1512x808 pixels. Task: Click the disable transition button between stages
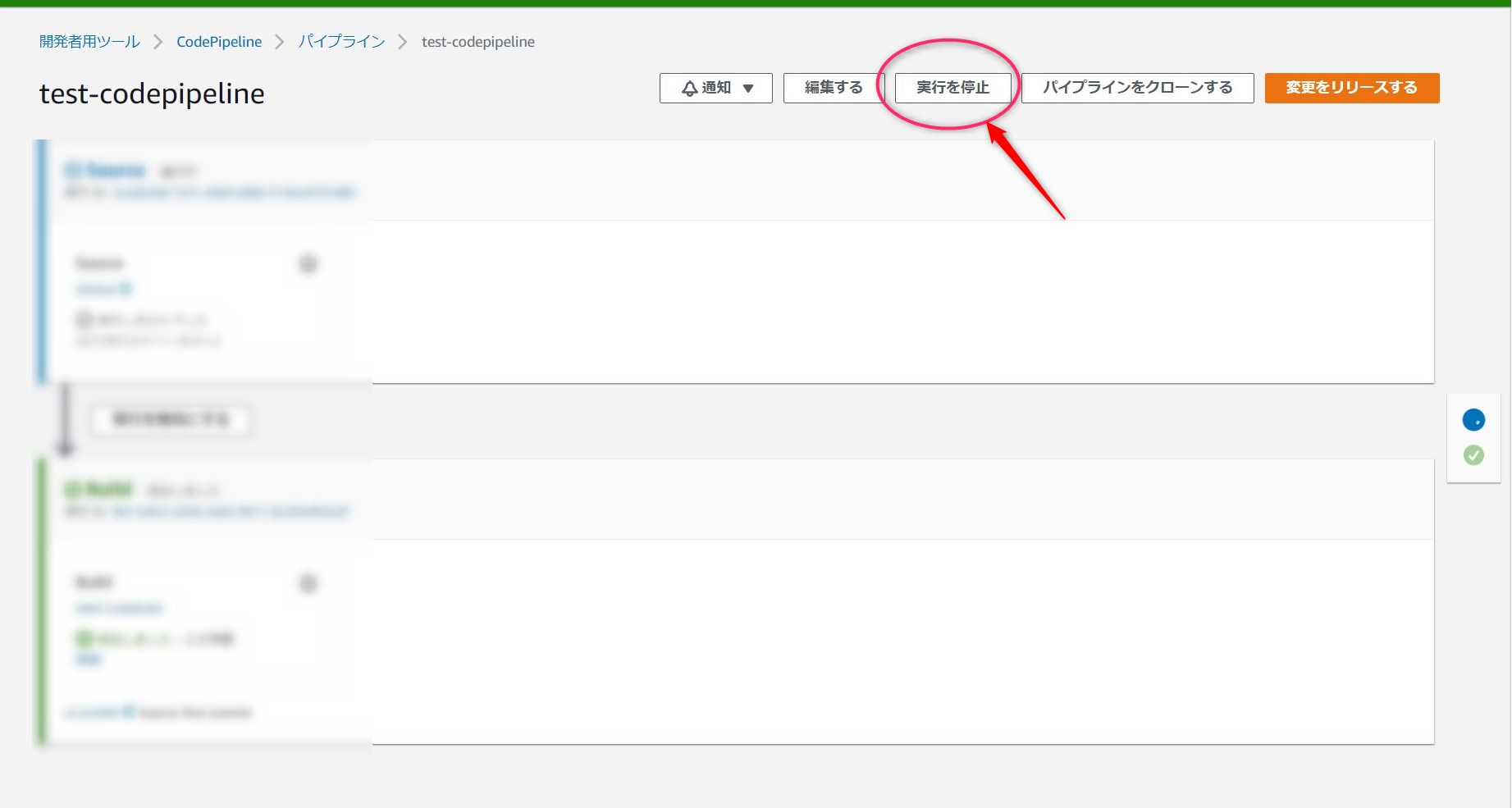coord(171,419)
